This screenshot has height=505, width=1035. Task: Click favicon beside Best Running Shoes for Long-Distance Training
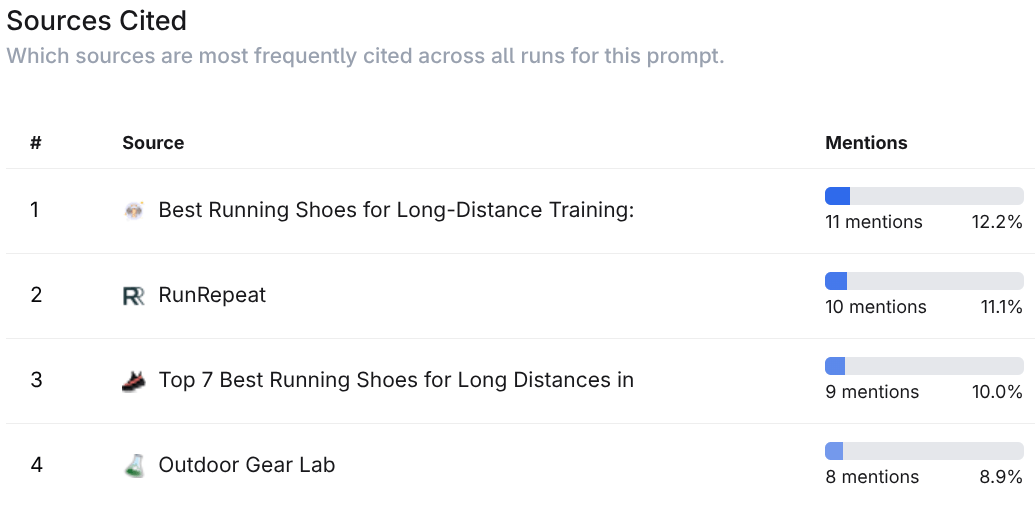134,211
